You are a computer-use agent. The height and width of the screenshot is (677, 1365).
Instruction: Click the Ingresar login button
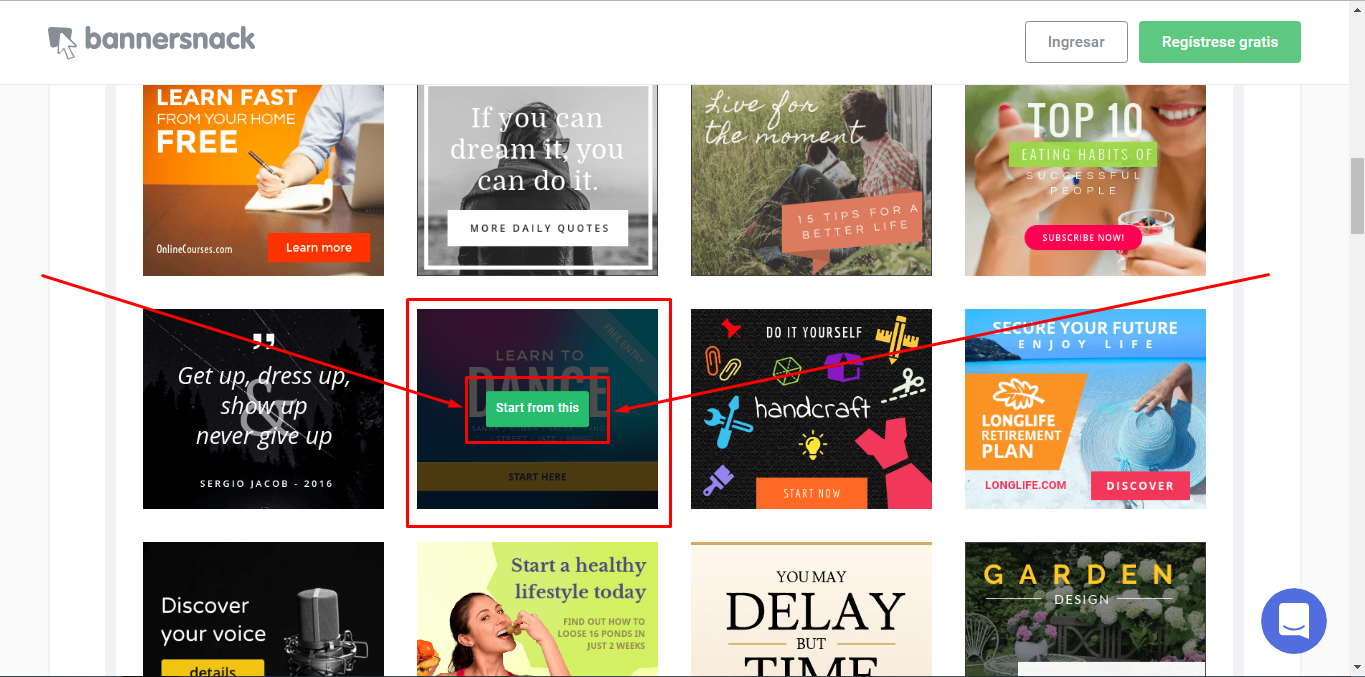pos(1076,42)
